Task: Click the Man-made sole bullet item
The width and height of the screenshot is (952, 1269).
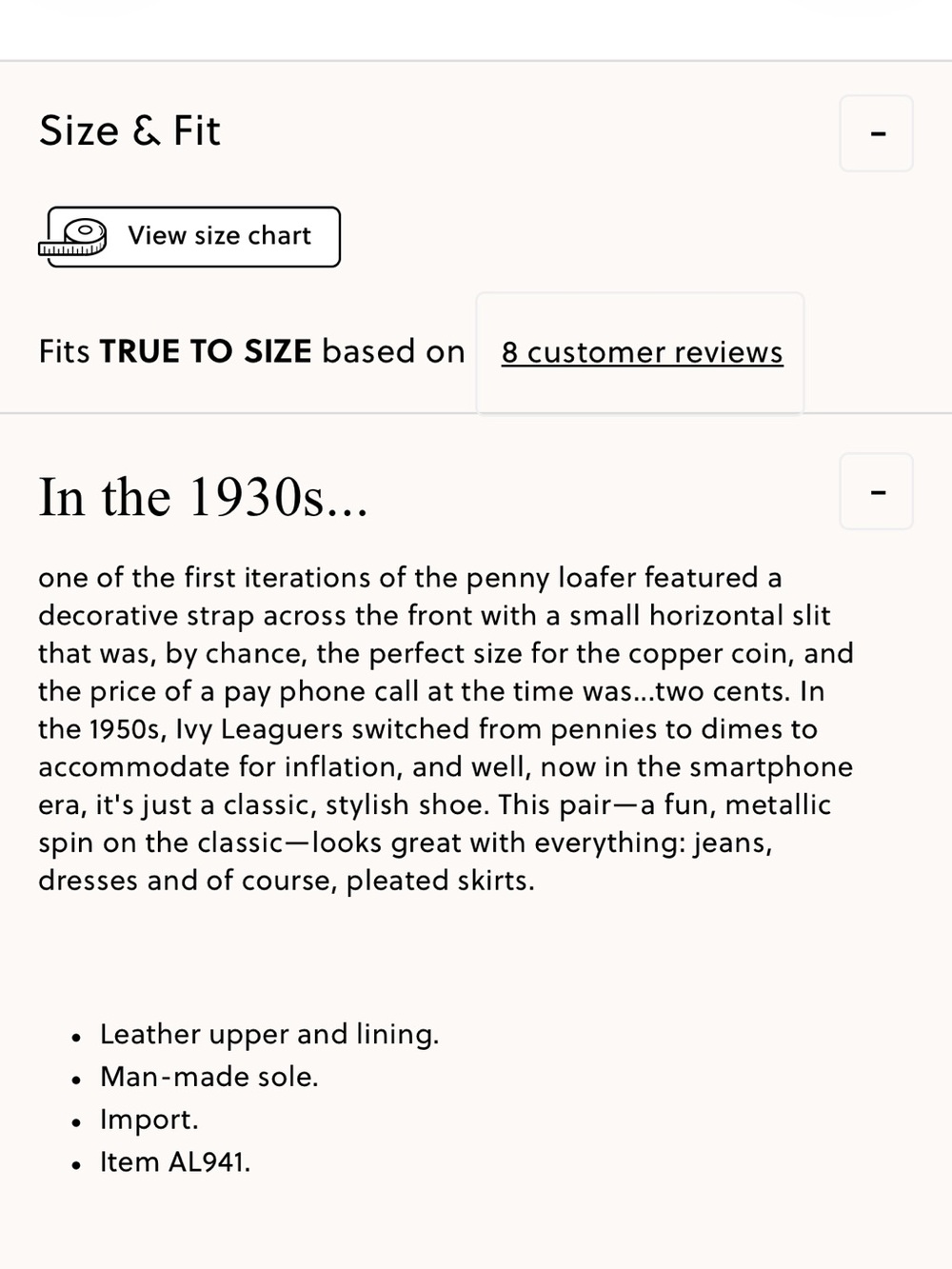Action: (209, 1077)
